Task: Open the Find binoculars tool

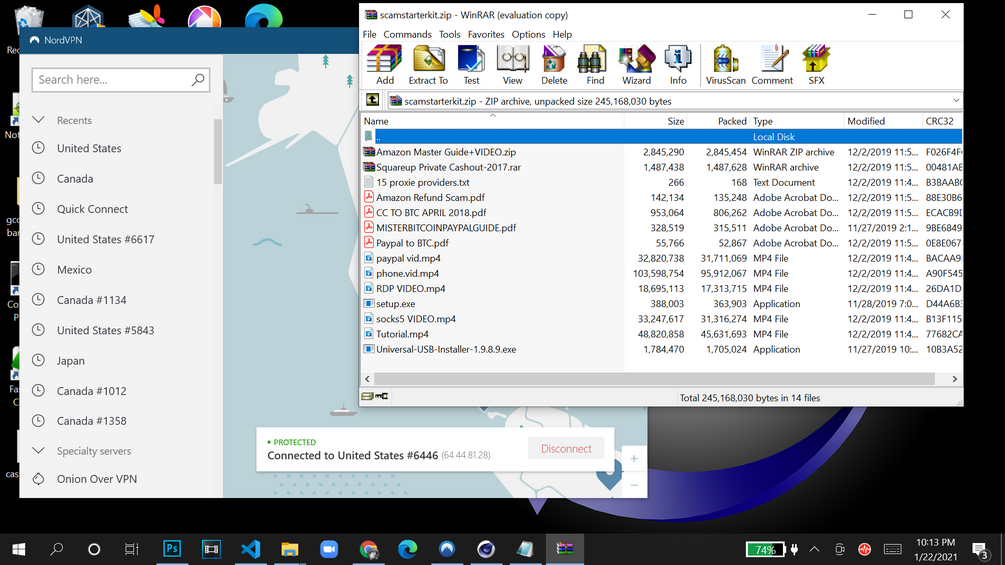Action: pyautogui.click(x=595, y=65)
